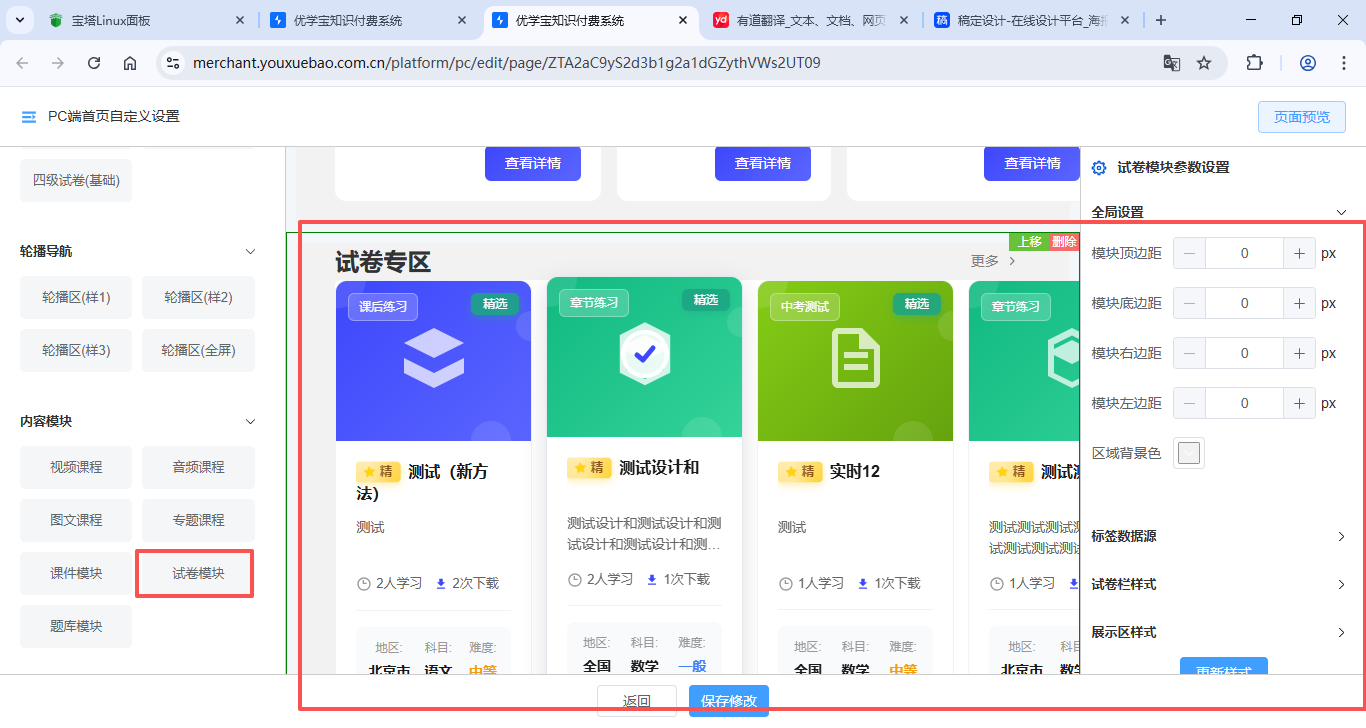The width and height of the screenshot is (1366, 728).
Task: Collapse the 轮播导航 section
Action: tap(251, 252)
